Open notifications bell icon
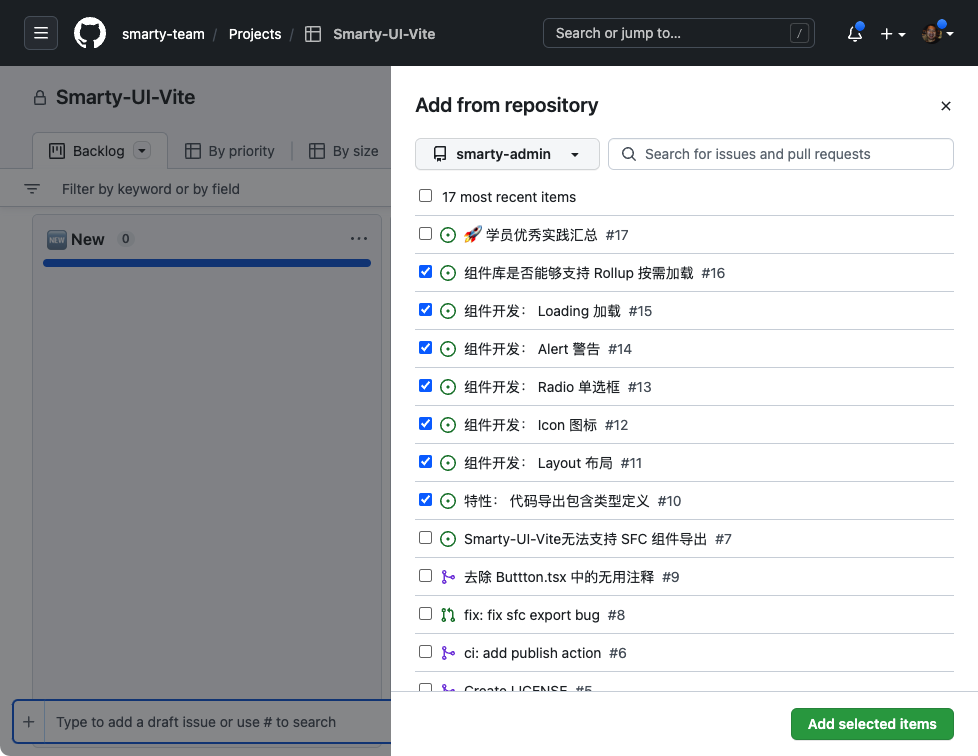The image size is (978, 756). click(x=854, y=34)
